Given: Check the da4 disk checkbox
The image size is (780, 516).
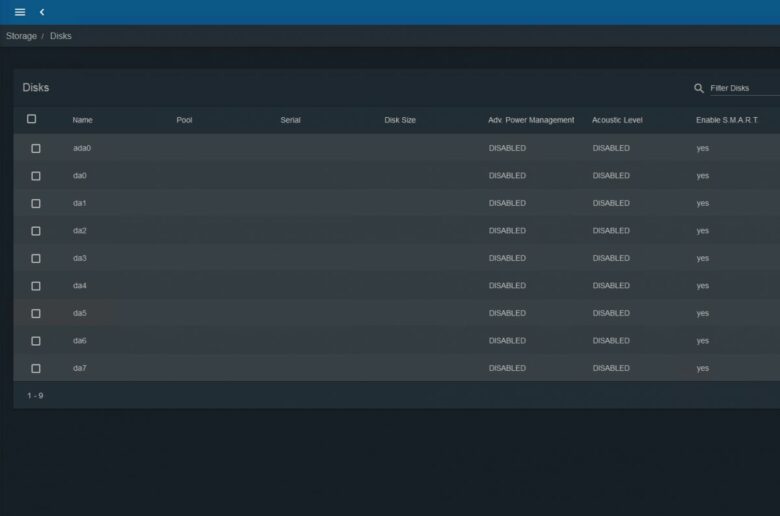Looking at the screenshot, I should coord(36,286).
